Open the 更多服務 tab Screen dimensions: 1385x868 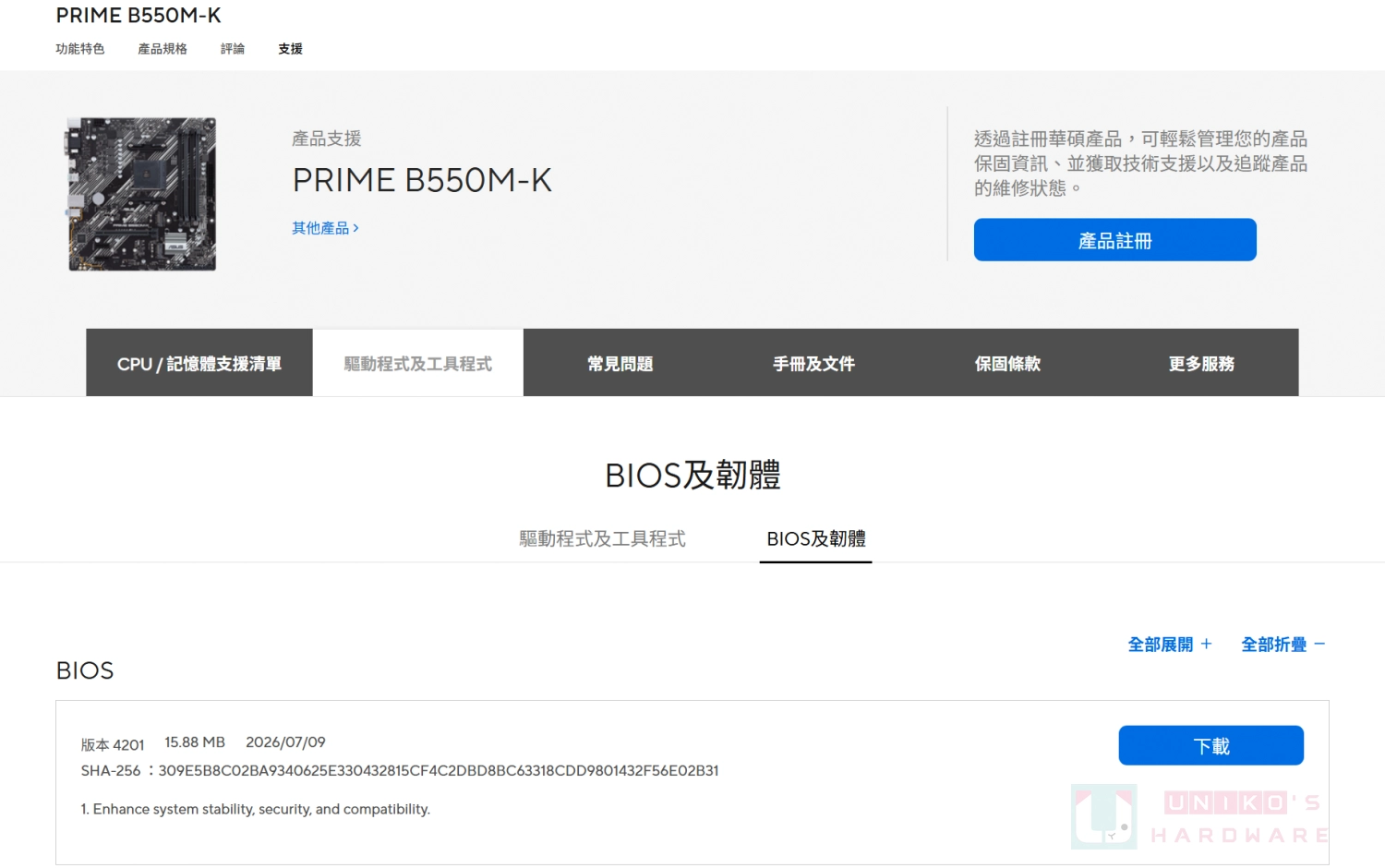tap(1202, 363)
